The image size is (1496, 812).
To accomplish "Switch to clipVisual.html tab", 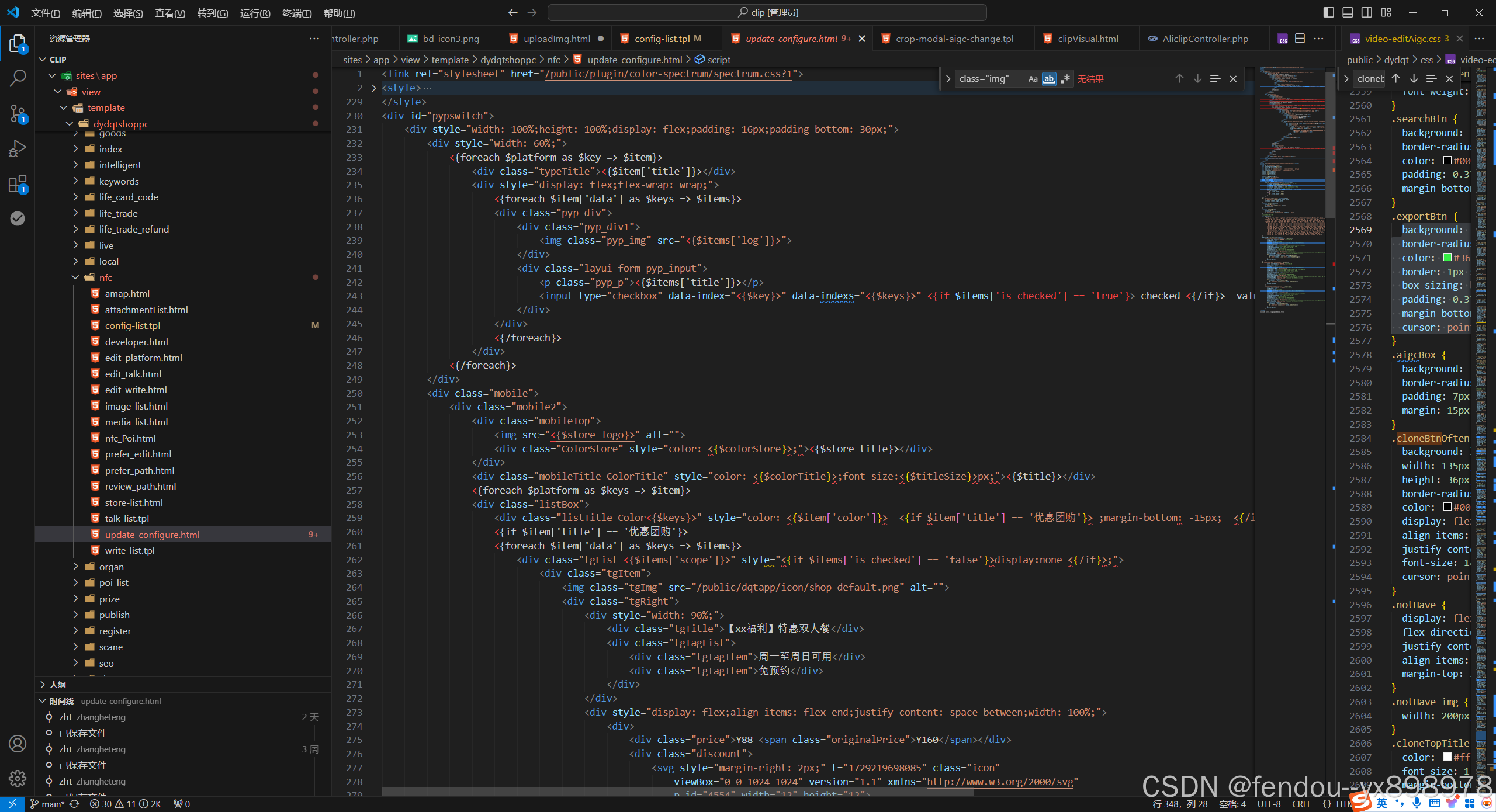I will click(1087, 39).
